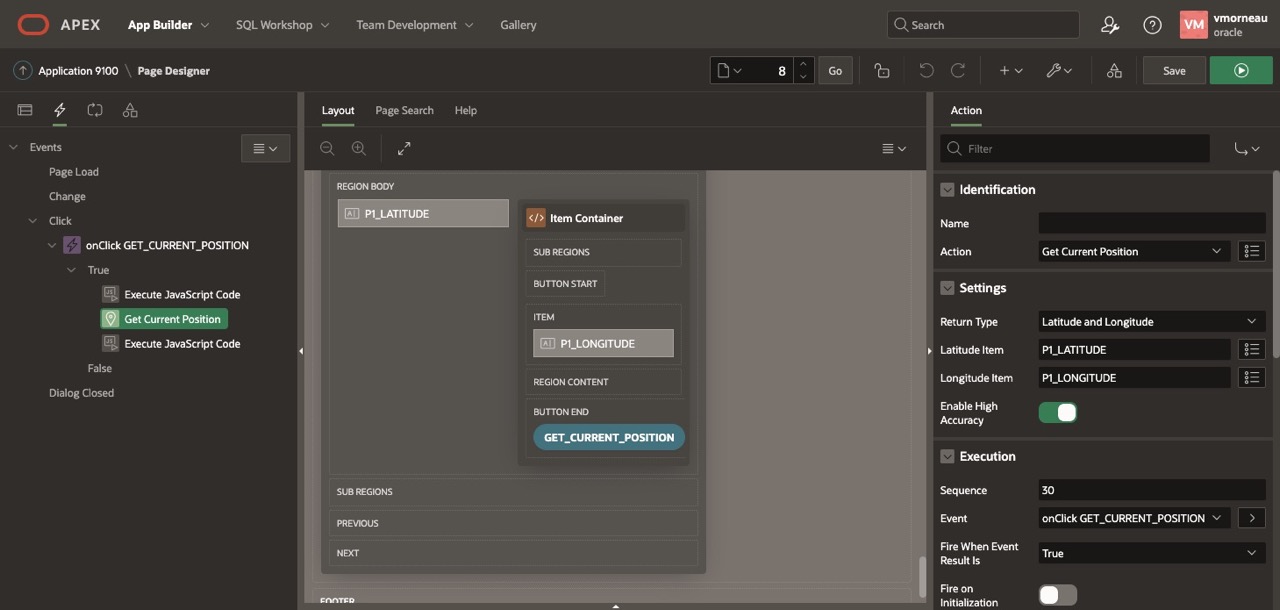Click the Undo arrow icon
The height and width of the screenshot is (610, 1280).
point(926,71)
